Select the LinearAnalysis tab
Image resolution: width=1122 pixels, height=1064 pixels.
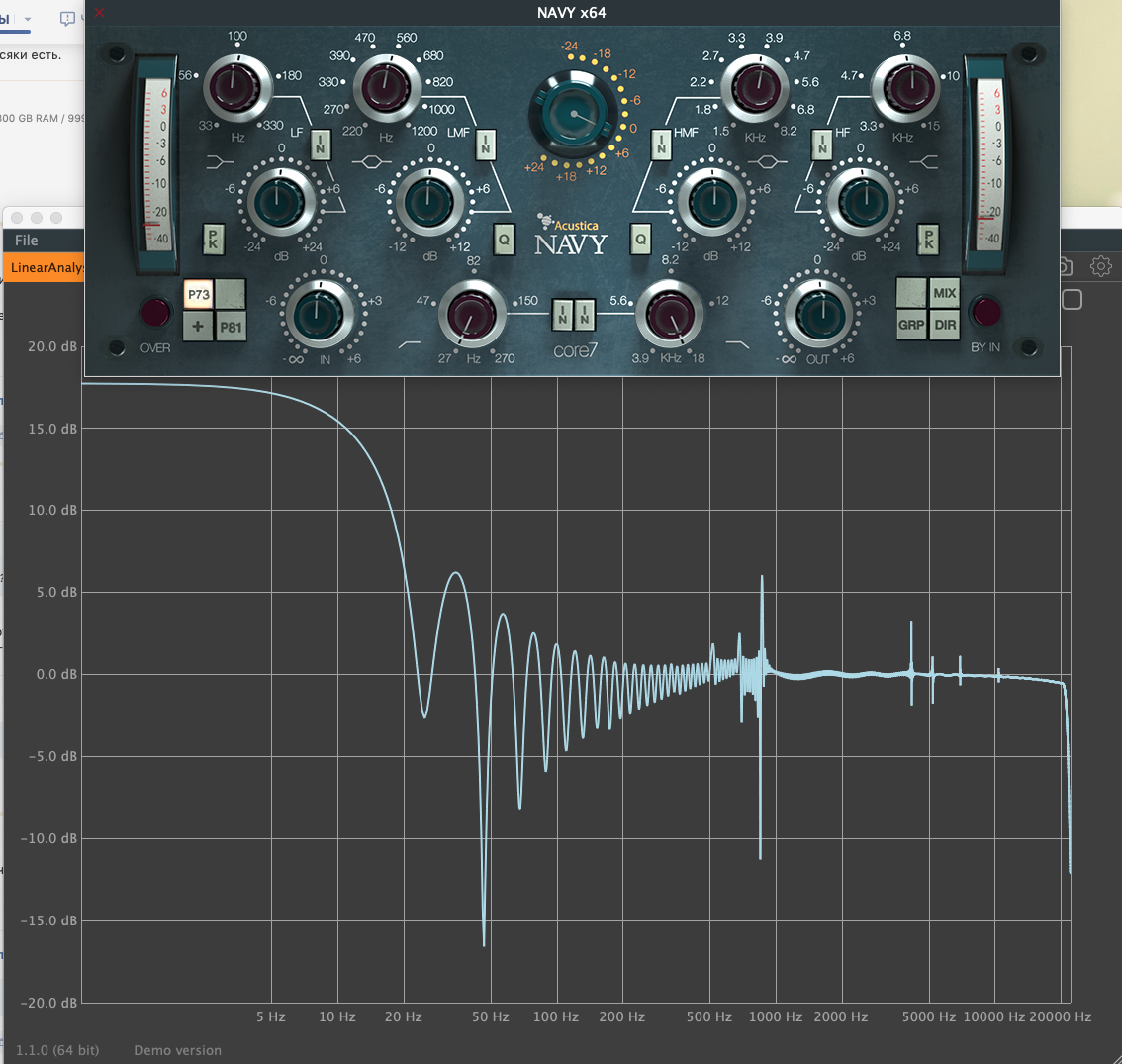click(x=45, y=268)
